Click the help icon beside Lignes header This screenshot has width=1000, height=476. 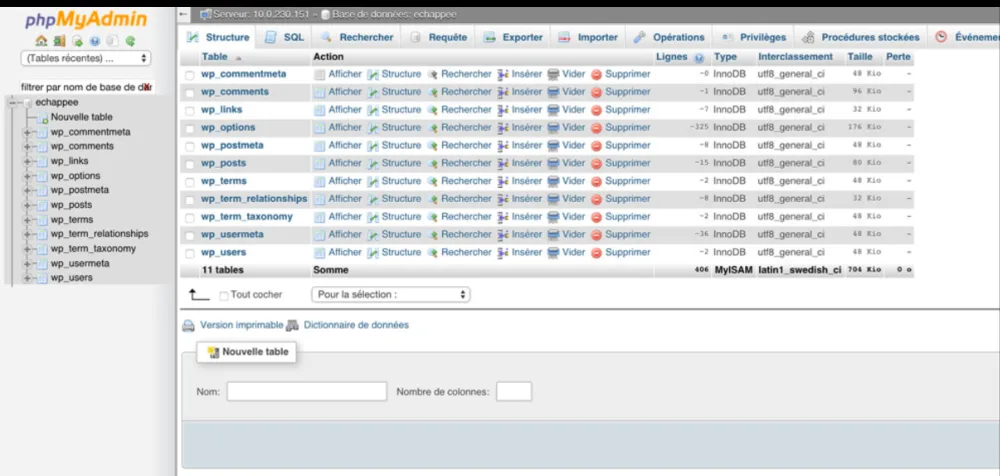[699, 58]
